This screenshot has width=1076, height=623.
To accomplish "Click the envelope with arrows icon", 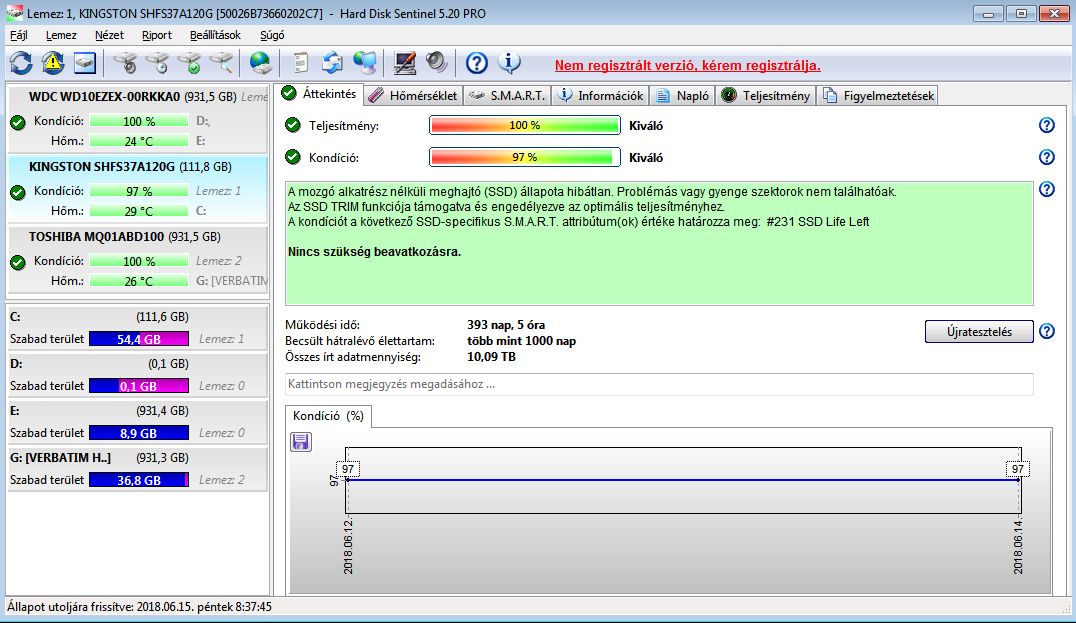I will (333, 63).
